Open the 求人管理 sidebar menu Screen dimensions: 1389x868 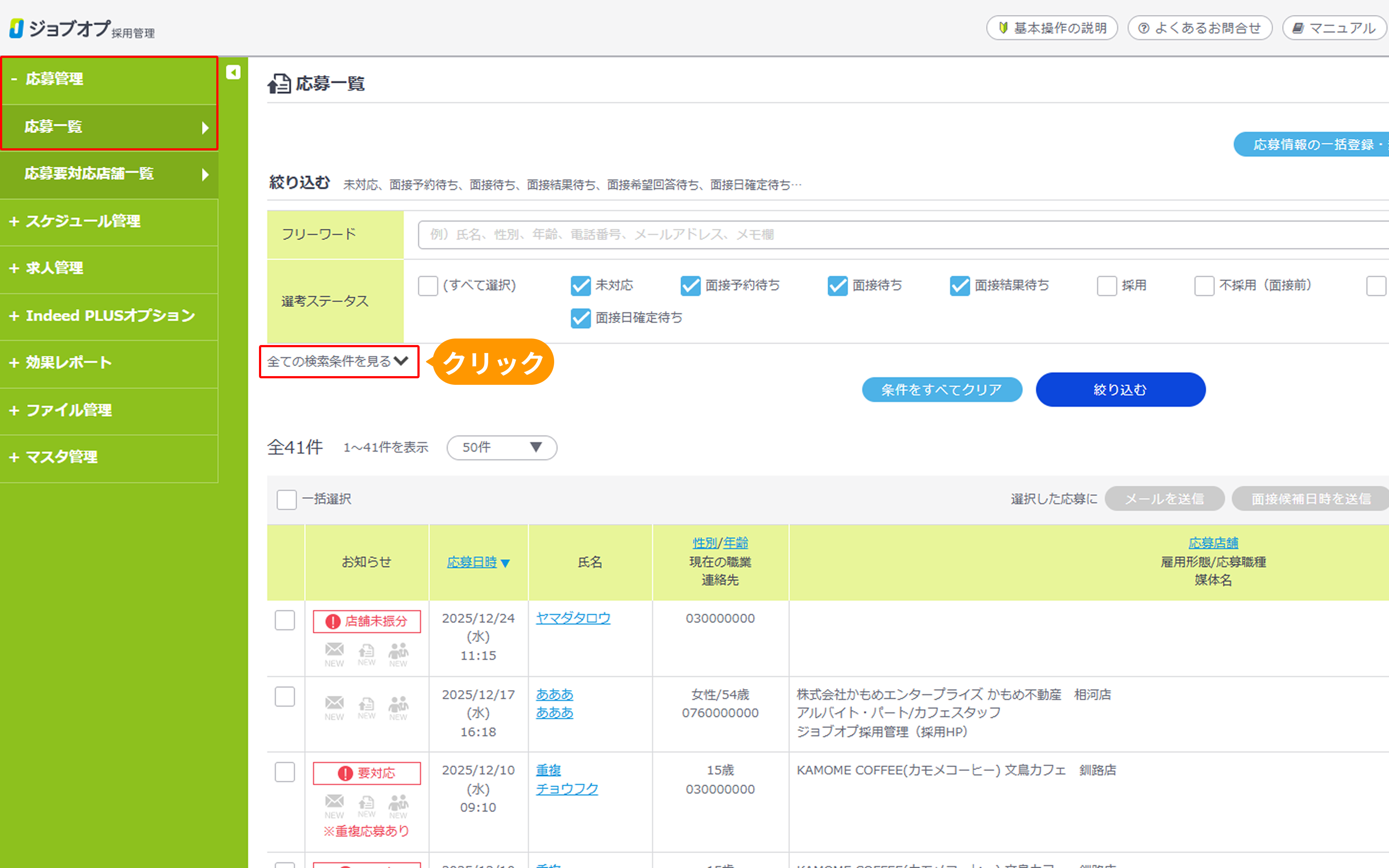pos(55,268)
